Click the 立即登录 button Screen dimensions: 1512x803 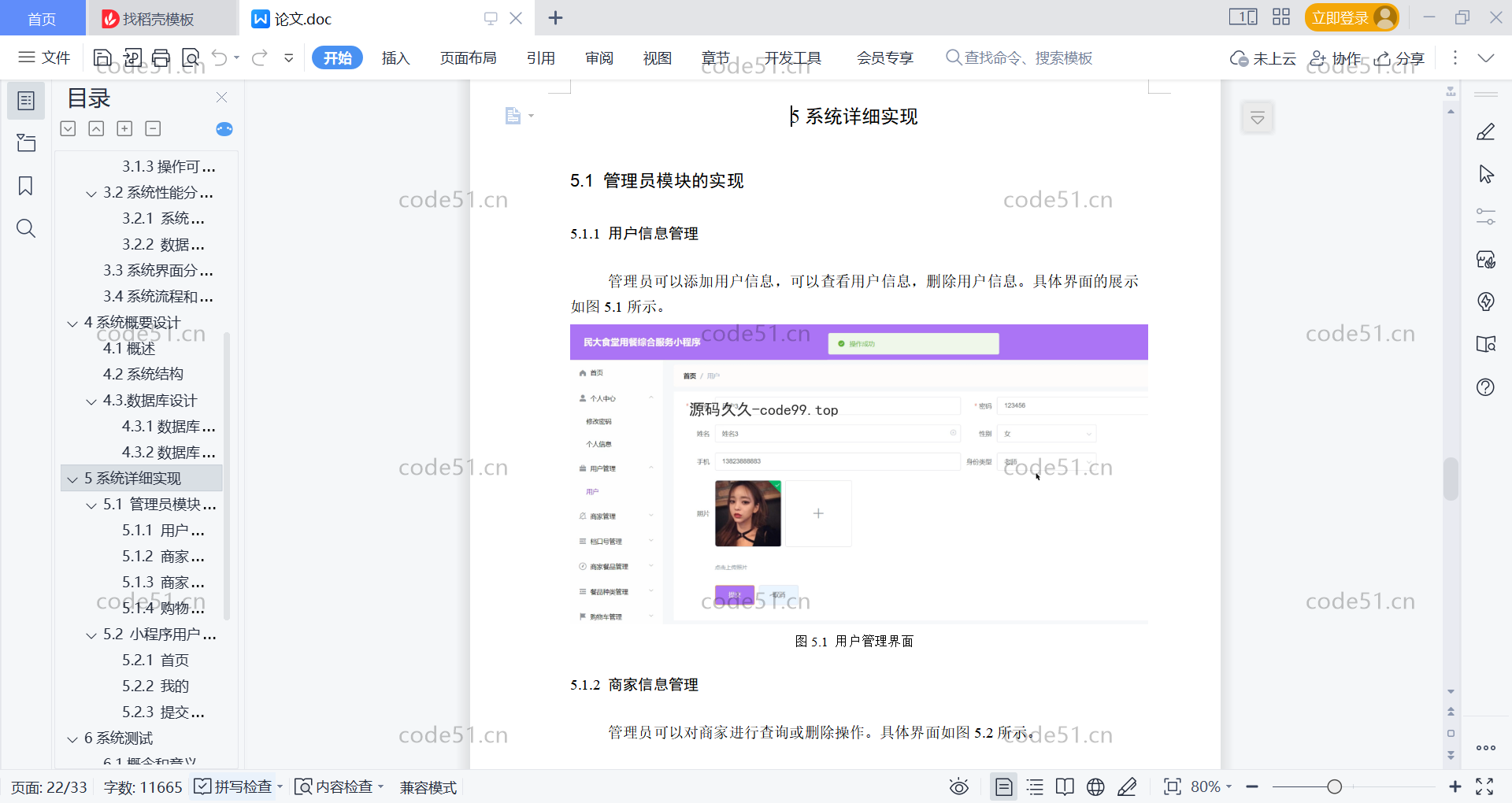(1351, 17)
